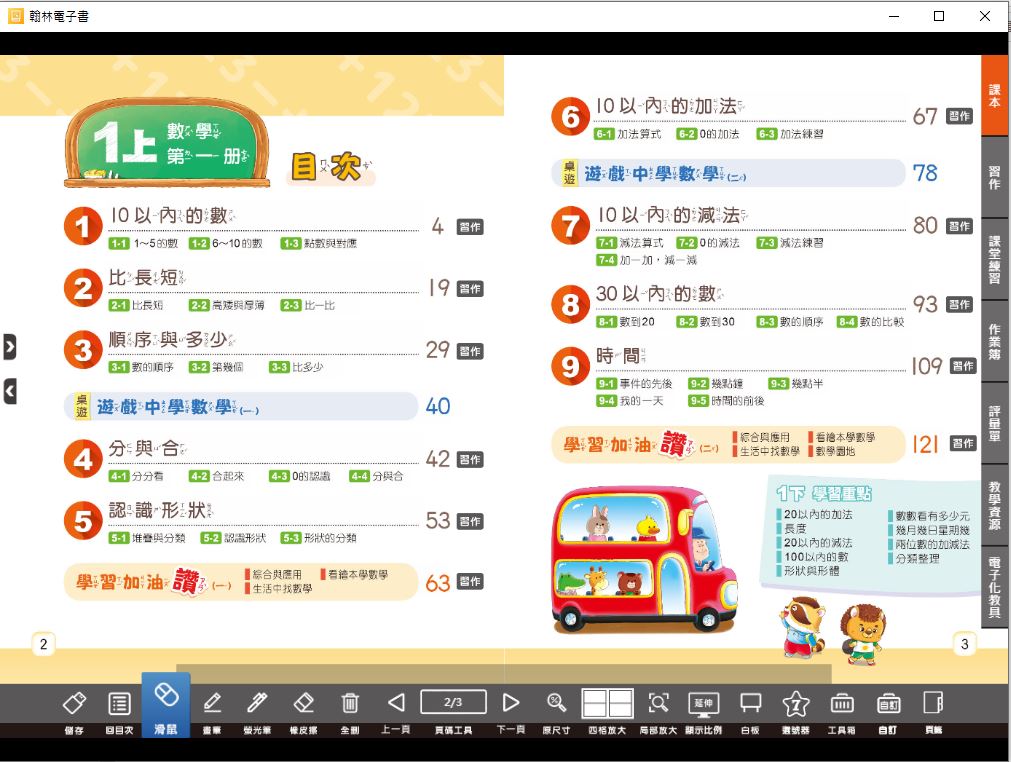This screenshot has height=762, width=1011.
Task: Open section 6-2 '0的加法'
Action: (x=708, y=134)
